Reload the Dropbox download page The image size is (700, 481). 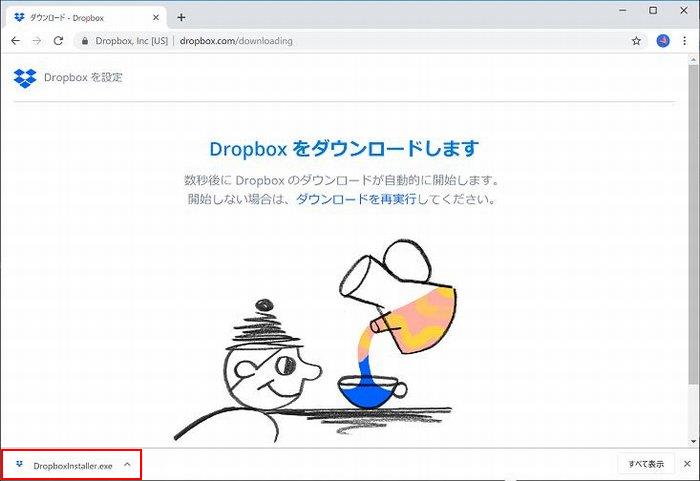tap(58, 41)
